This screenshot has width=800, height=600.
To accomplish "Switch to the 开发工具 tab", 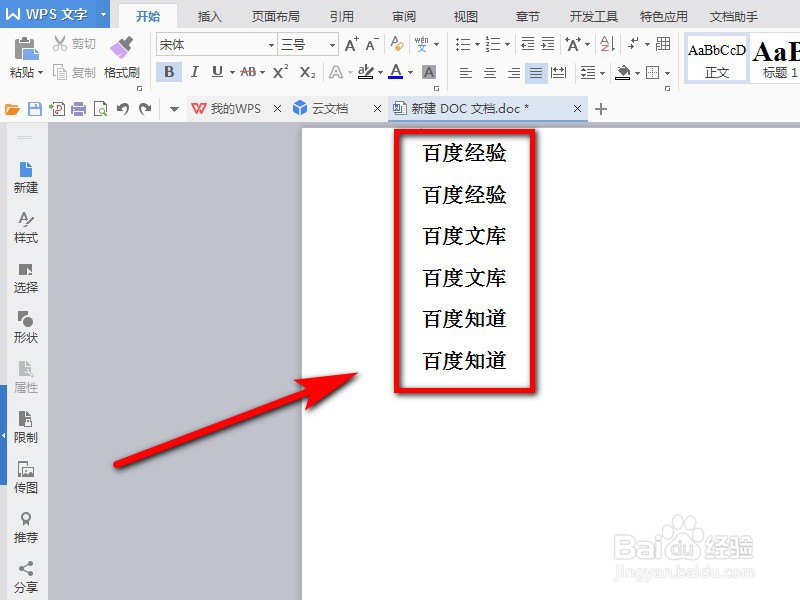I will click(593, 16).
